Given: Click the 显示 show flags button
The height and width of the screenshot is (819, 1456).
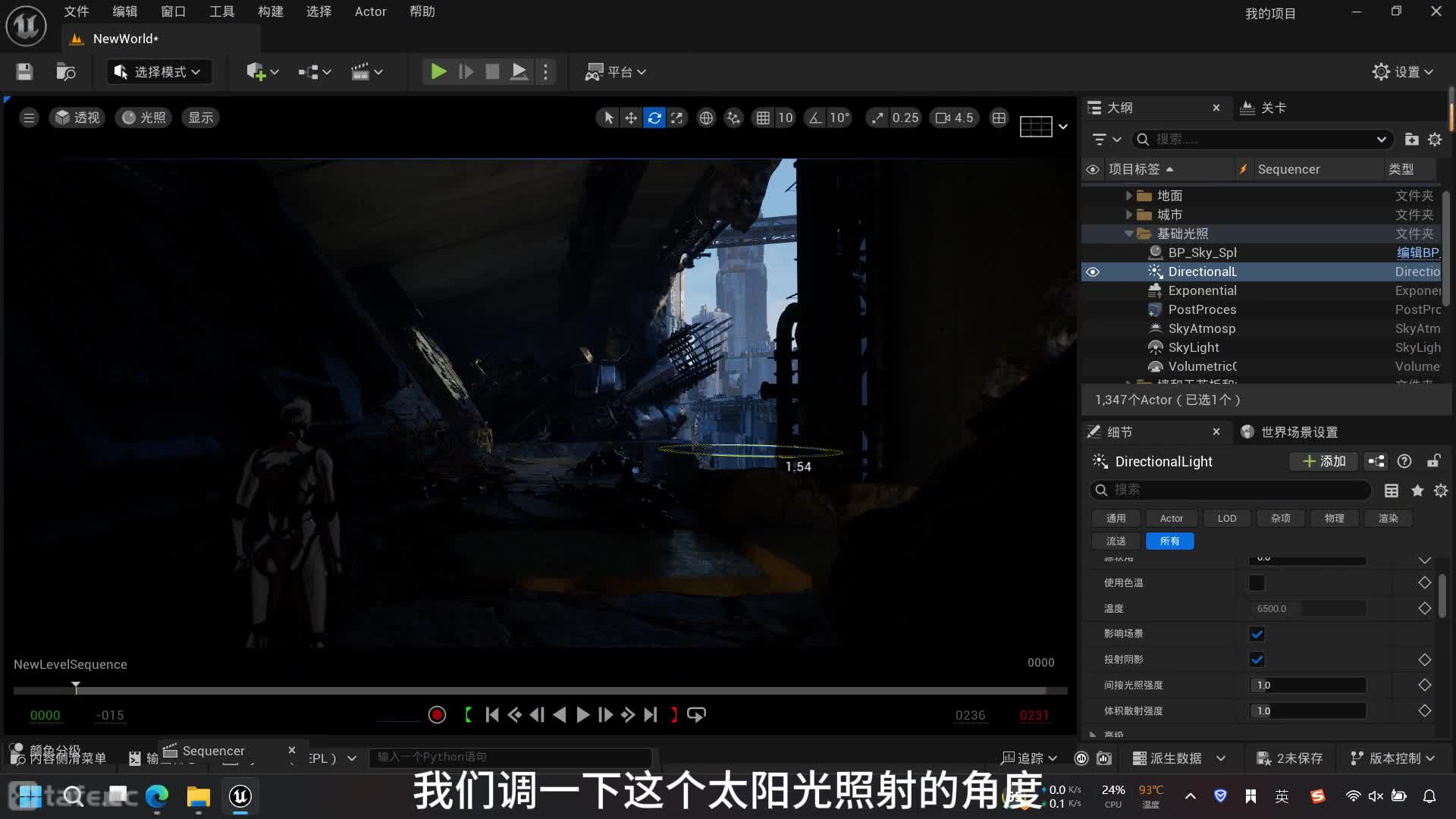Looking at the screenshot, I should point(201,118).
